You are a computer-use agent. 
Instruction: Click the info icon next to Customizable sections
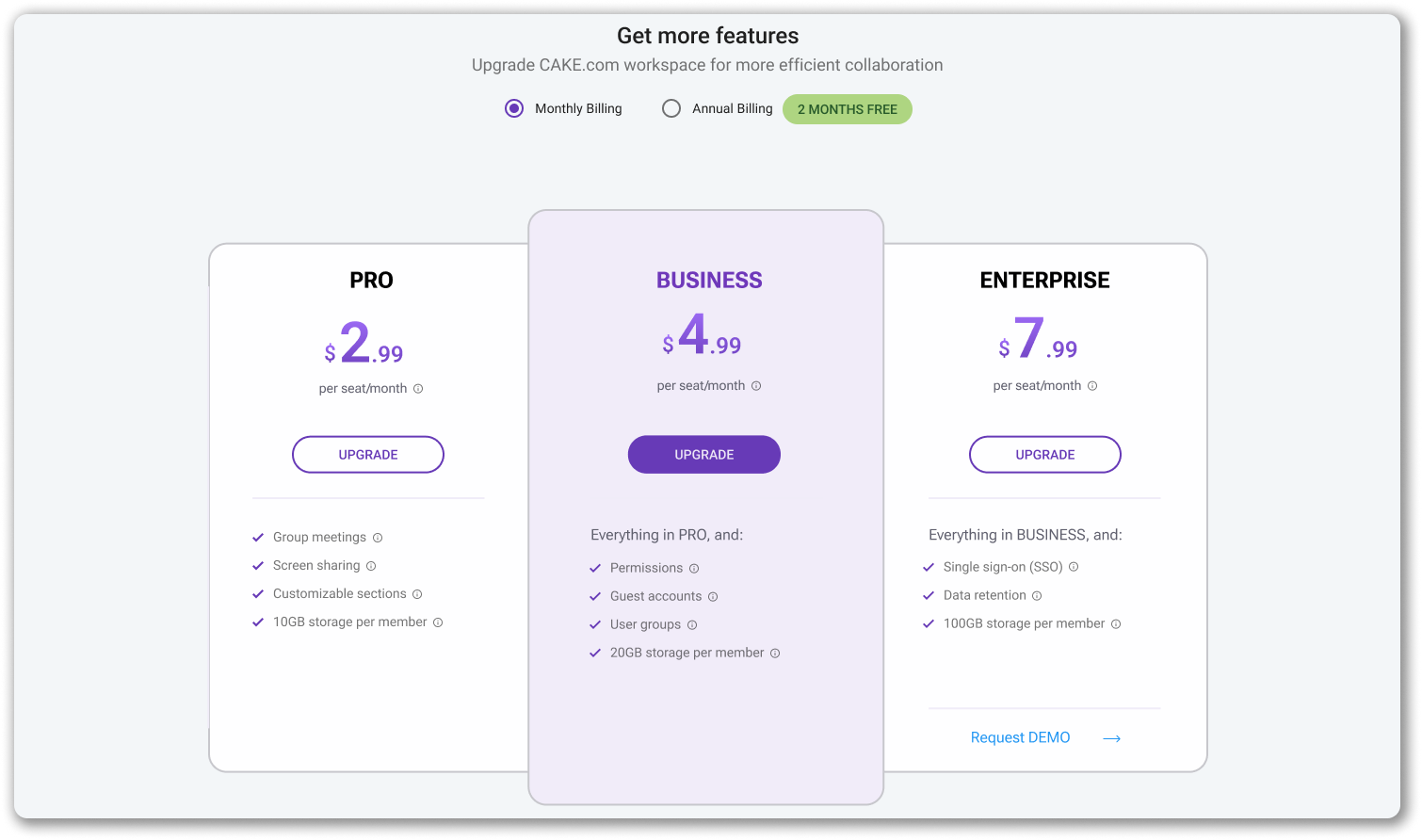point(417,593)
